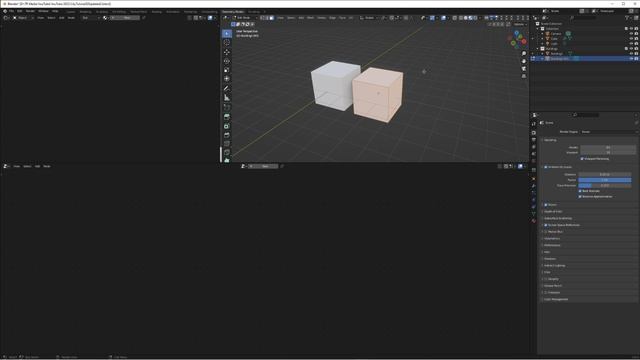Open the Object Data green triangle tab

[x=533, y=214]
